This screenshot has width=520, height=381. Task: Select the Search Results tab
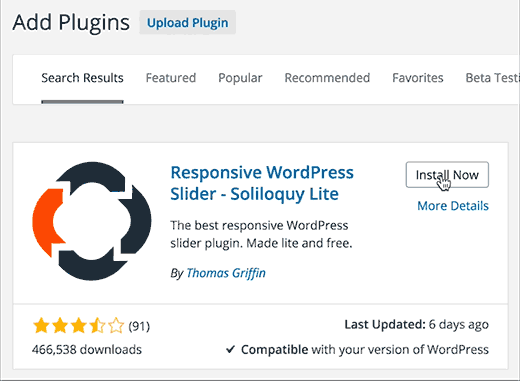coord(82,78)
